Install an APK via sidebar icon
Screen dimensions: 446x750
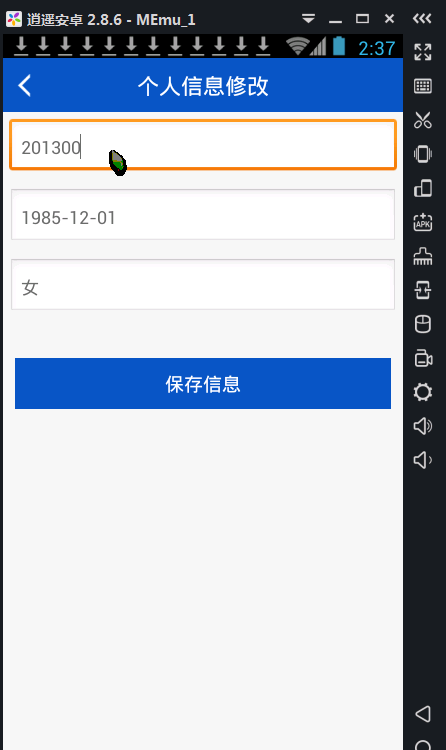423,222
